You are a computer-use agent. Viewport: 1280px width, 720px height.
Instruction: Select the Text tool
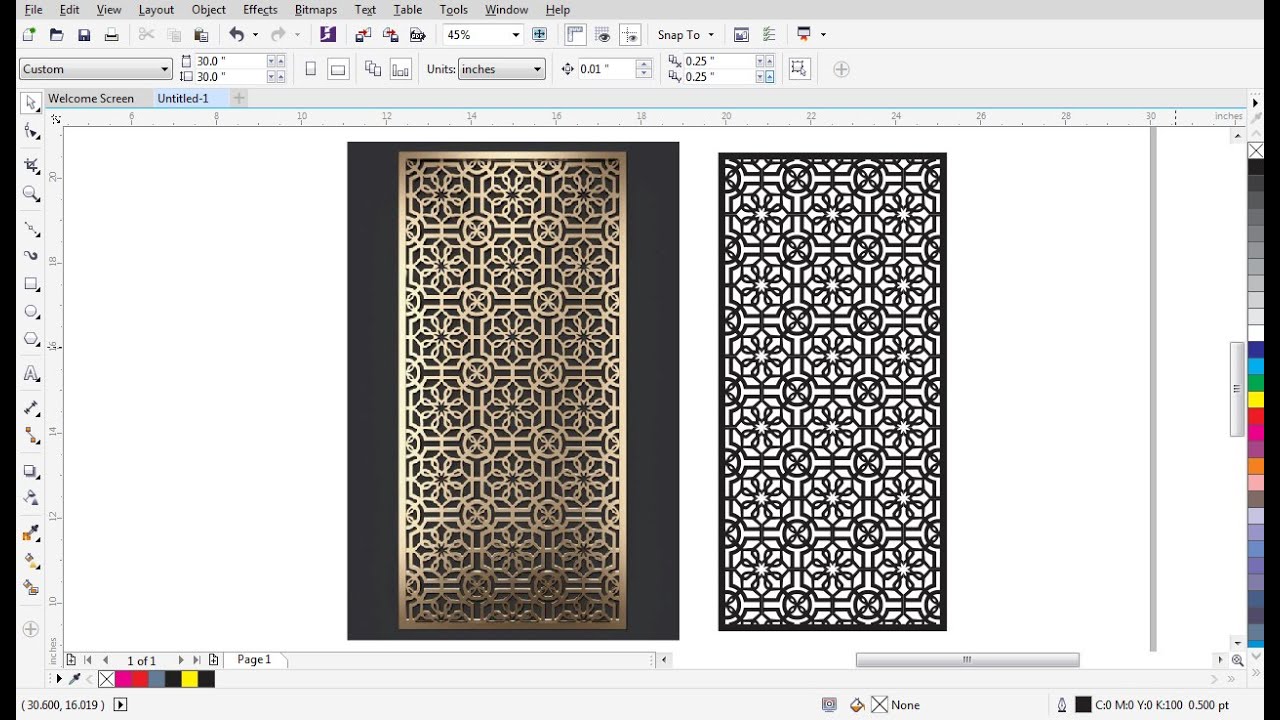coord(31,374)
